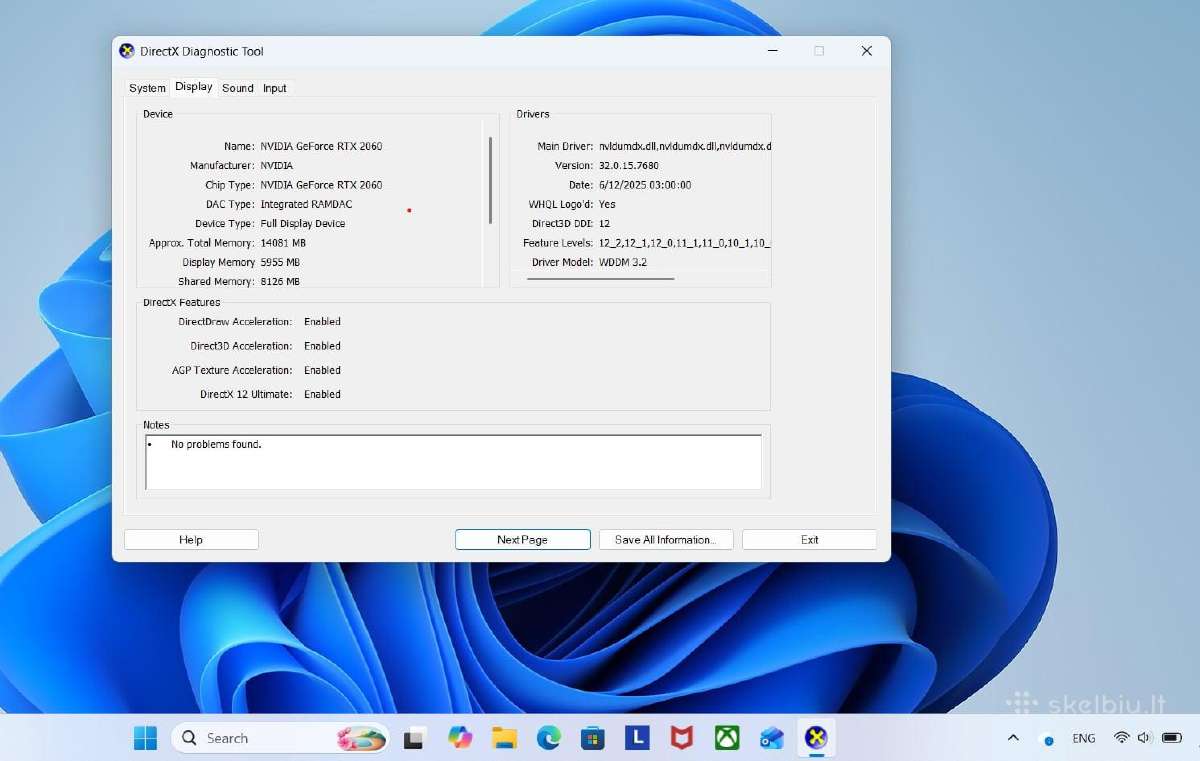Image resolution: width=1200 pixels, height=761 pixels.
Task: Open Microsoft Store from the taskbar
Action: pos(593,738)
